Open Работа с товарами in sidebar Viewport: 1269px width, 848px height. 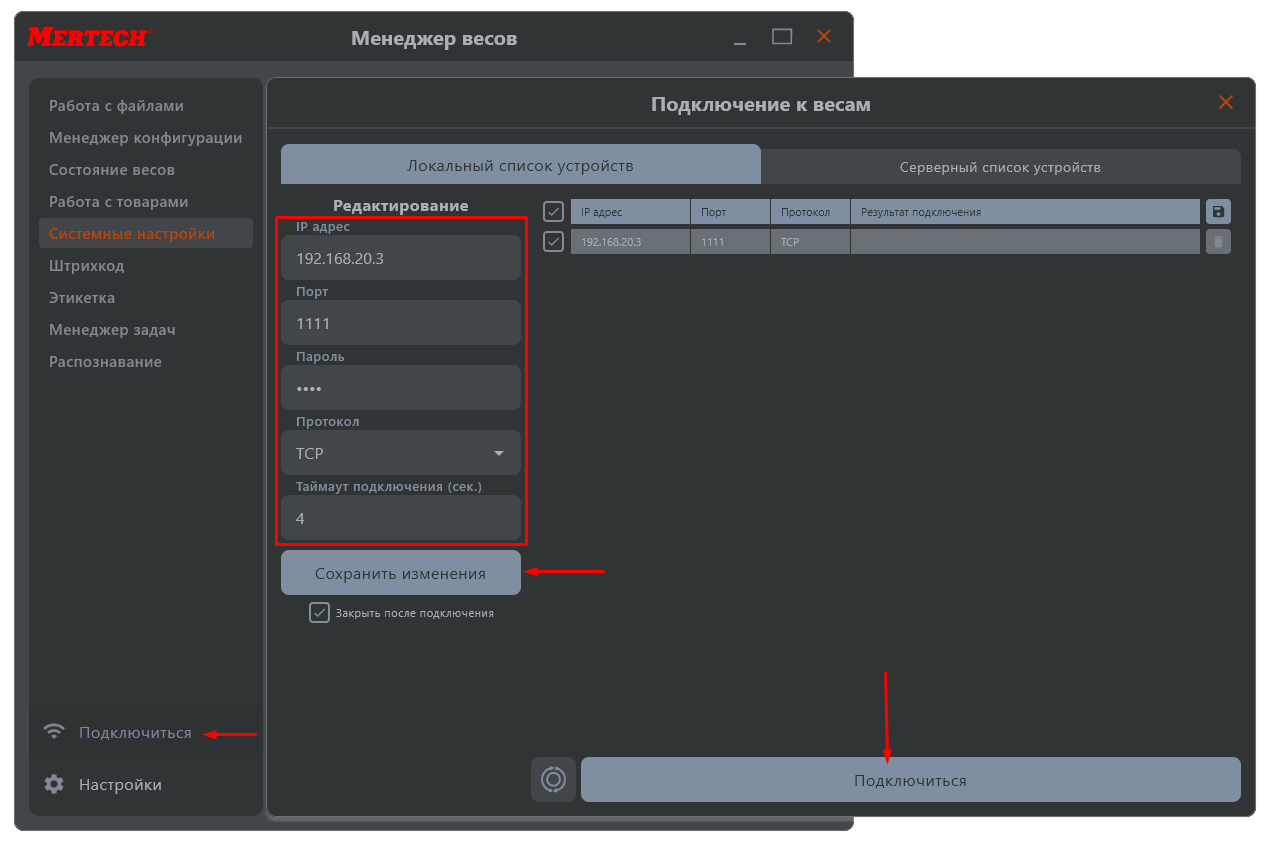point(118,201)
